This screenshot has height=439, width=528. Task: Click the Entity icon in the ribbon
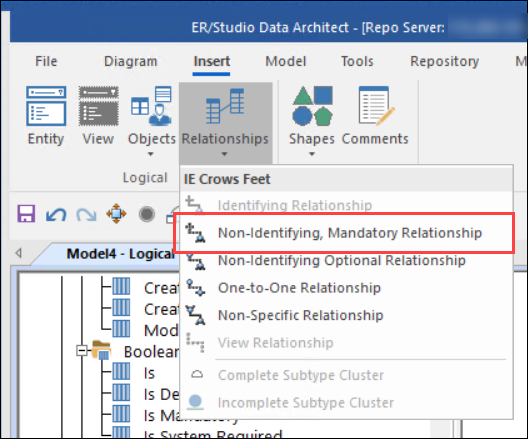click(x=46, y=106)
